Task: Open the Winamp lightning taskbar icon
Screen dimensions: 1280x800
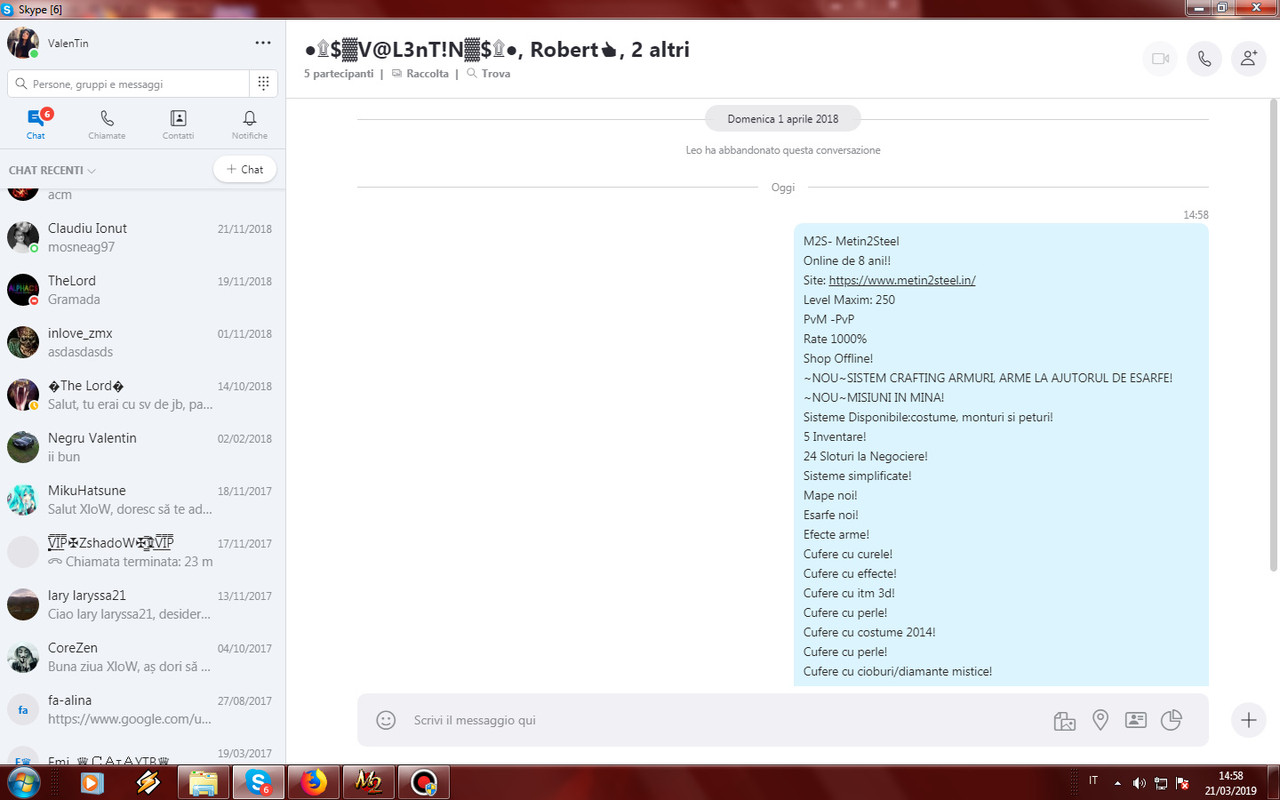Action: coord(148,782)
